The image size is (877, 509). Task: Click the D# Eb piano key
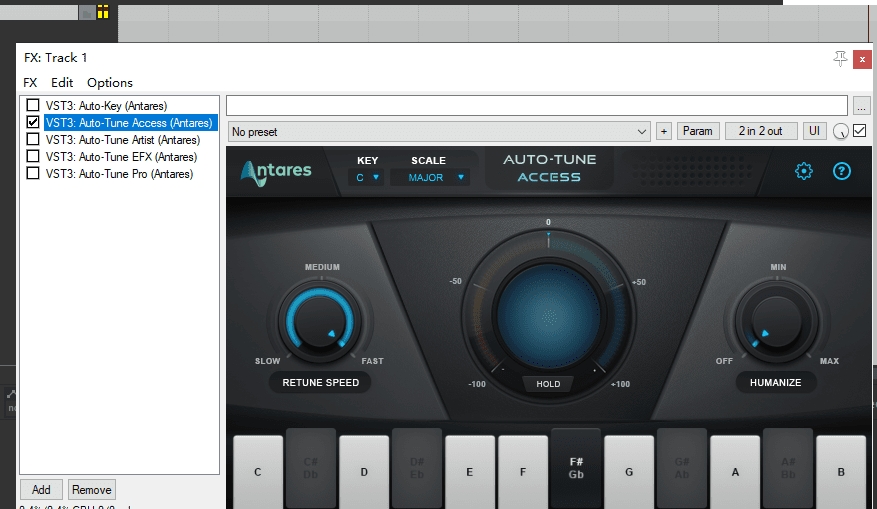tap(417, 468)
